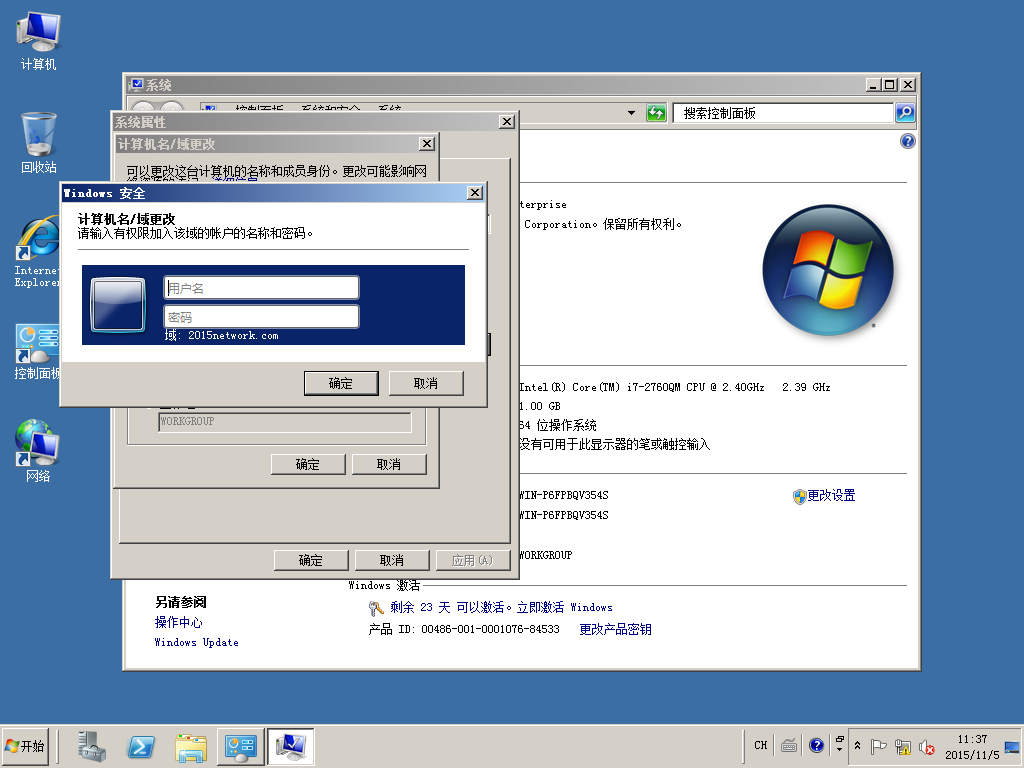Open the Computer desktop icon
The width and height of the screenshot is (1024, 768).
38,41
